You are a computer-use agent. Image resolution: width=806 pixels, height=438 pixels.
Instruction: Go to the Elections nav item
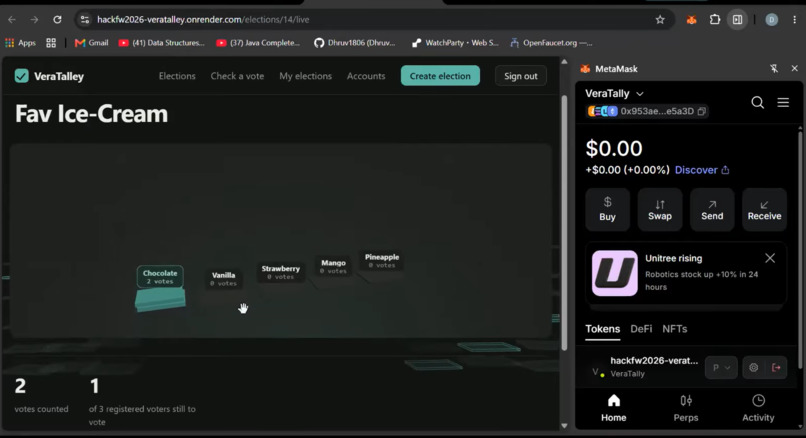(177, 76)
